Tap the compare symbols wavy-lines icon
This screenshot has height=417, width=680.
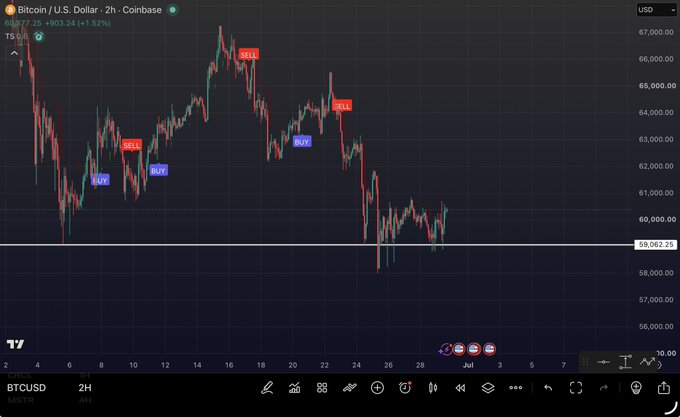(350, 388)
